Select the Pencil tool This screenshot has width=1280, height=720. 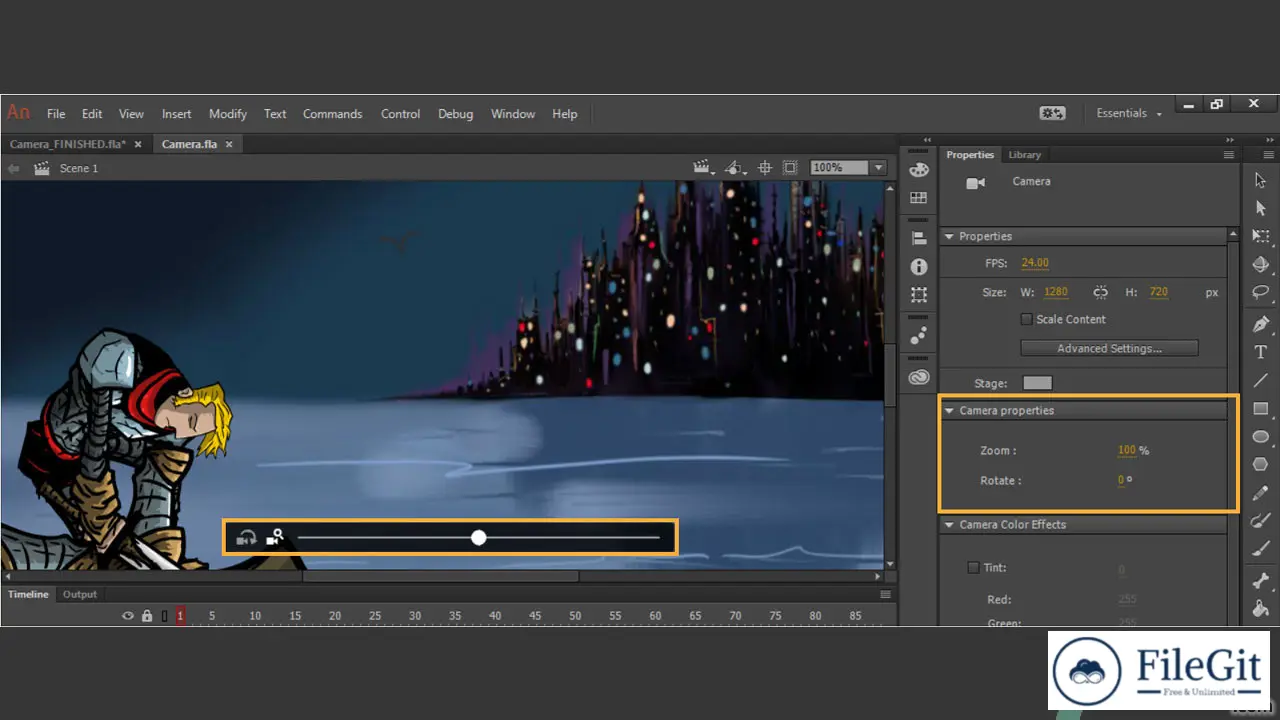pos(1261,493)
